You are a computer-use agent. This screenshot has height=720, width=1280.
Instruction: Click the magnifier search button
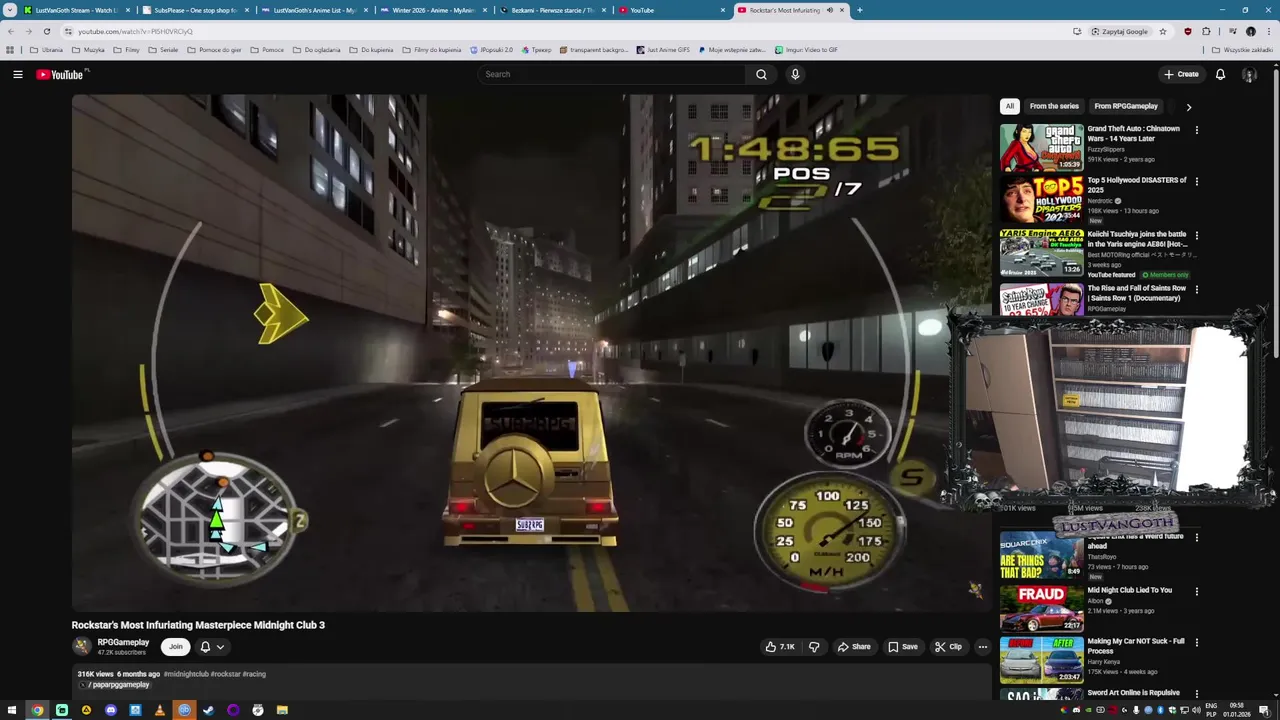click(761, 74)
